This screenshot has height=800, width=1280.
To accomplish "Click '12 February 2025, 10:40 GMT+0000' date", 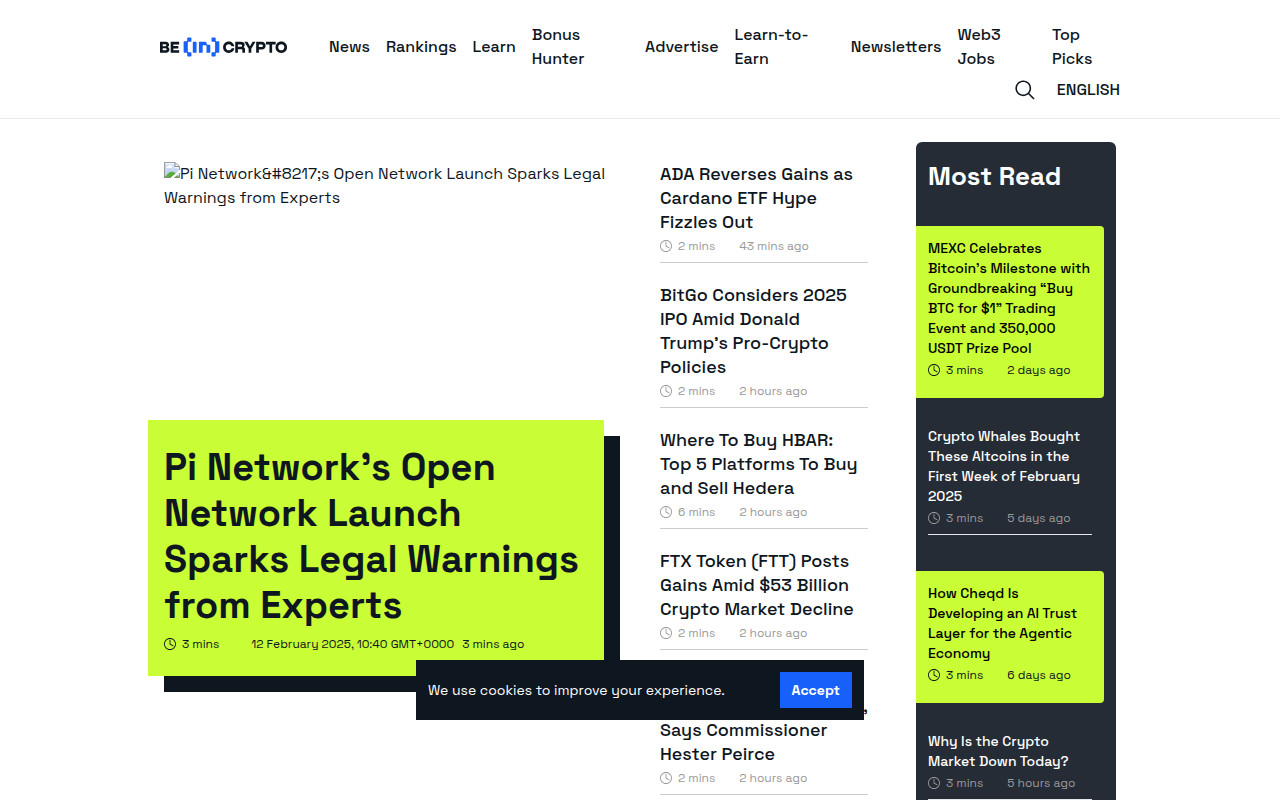I will click(x=353, y=644).
